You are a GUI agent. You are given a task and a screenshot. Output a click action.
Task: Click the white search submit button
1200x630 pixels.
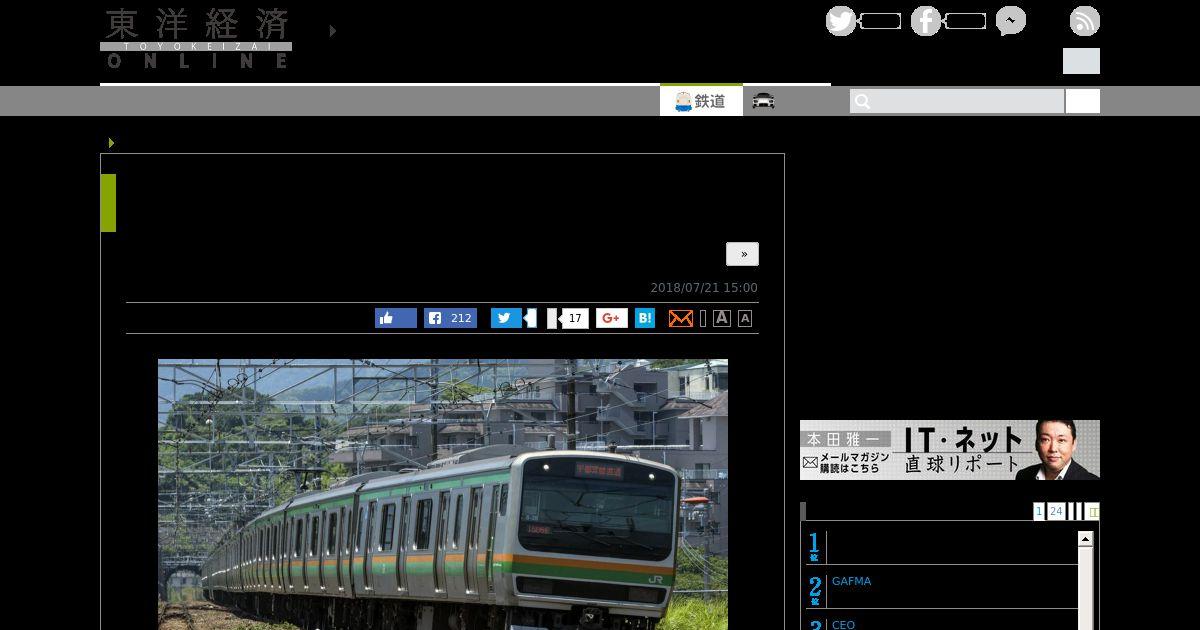[1083, 101]
